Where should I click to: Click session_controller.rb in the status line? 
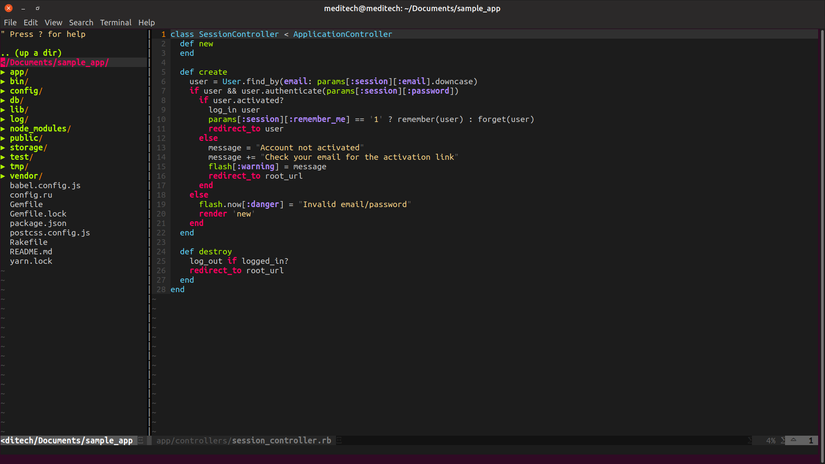click(x=281, y=440)
